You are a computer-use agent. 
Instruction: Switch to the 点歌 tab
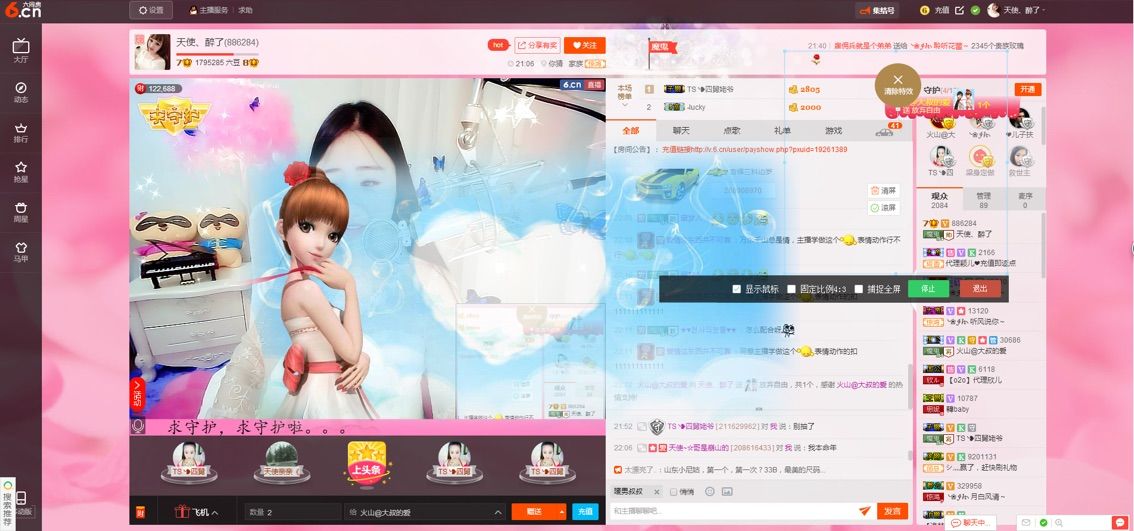[731, 131]
